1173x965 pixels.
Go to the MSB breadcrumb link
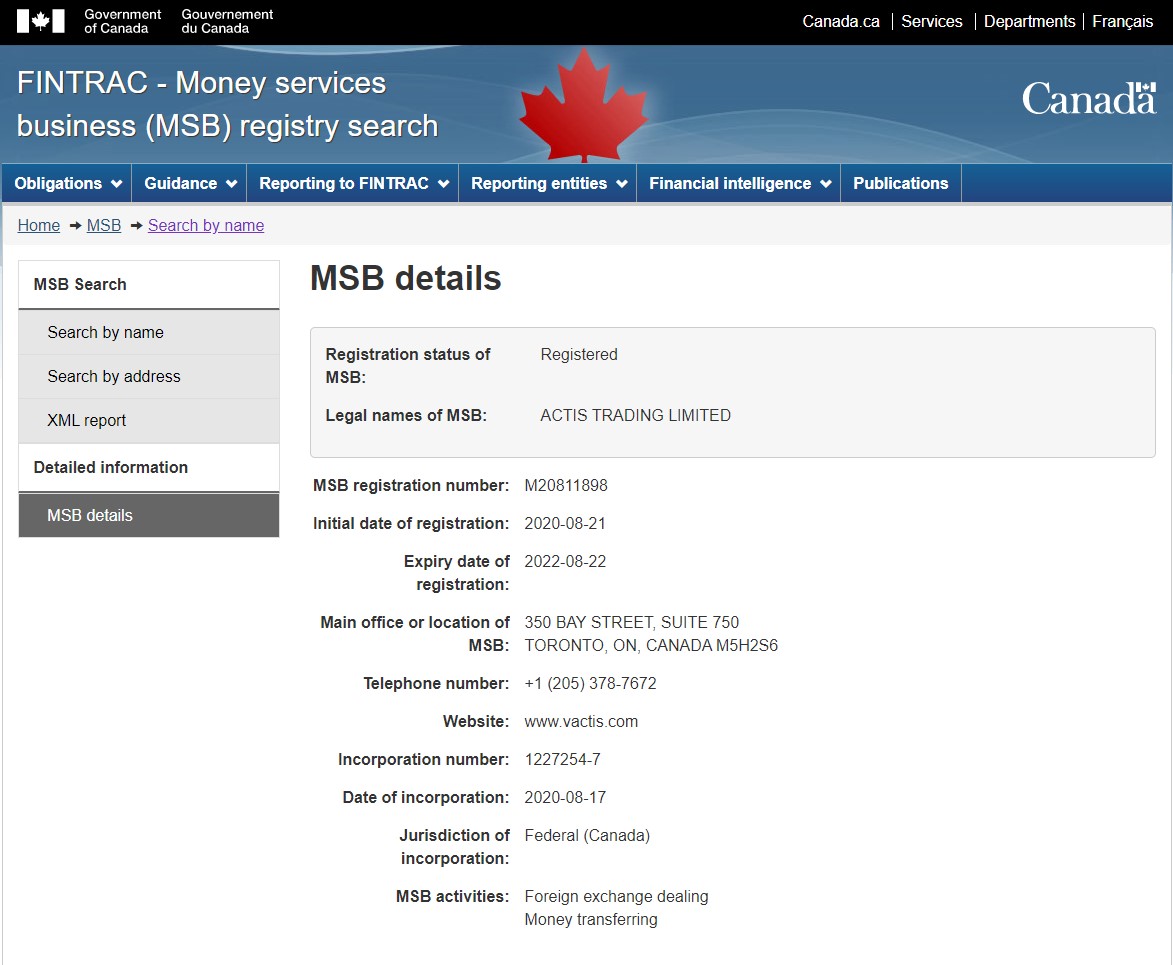[104, 225]
